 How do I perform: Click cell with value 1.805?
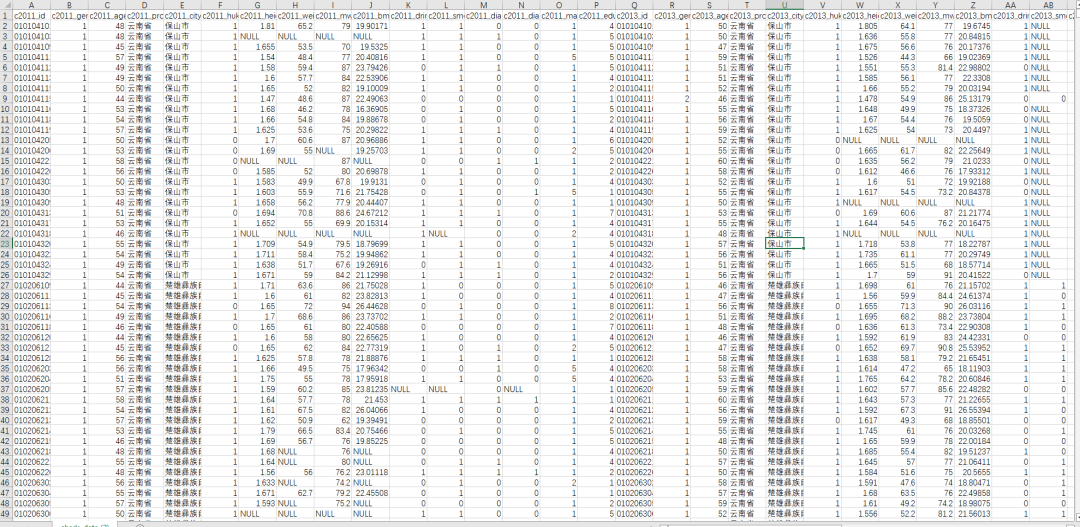pyautogui.click(x=860, y=25)
